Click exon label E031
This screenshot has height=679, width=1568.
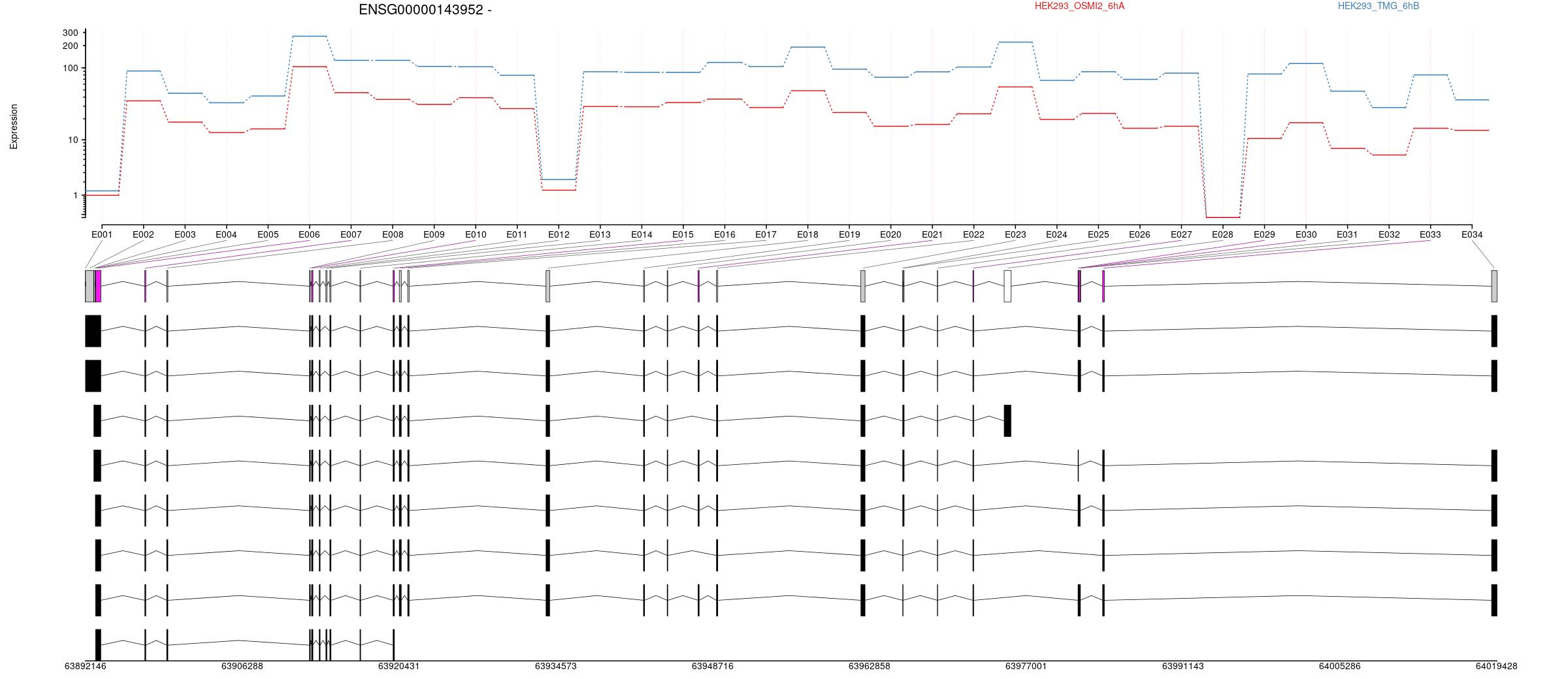click(1347, 234)
